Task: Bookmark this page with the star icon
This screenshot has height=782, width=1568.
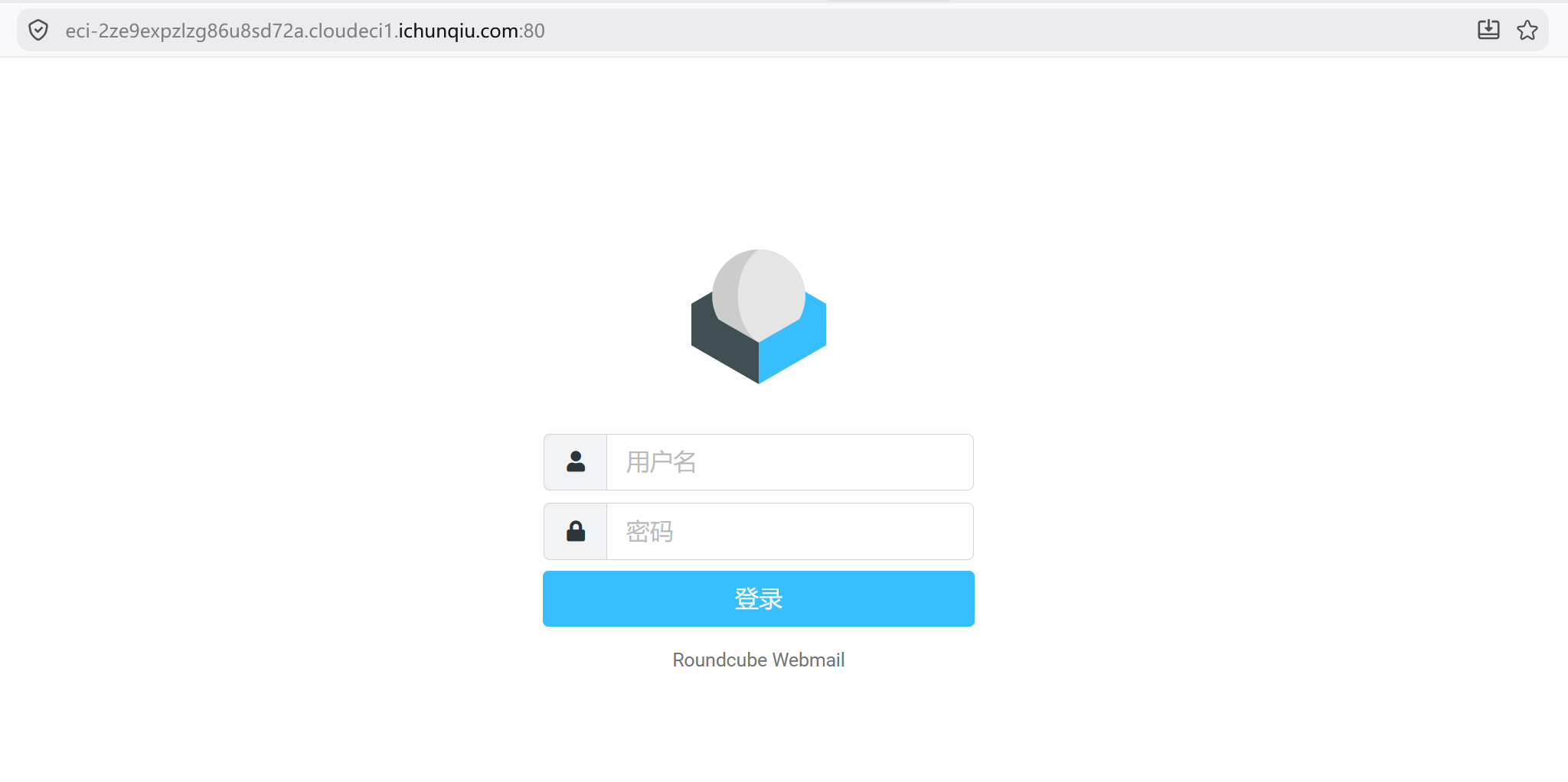Action: [1527, 30]
